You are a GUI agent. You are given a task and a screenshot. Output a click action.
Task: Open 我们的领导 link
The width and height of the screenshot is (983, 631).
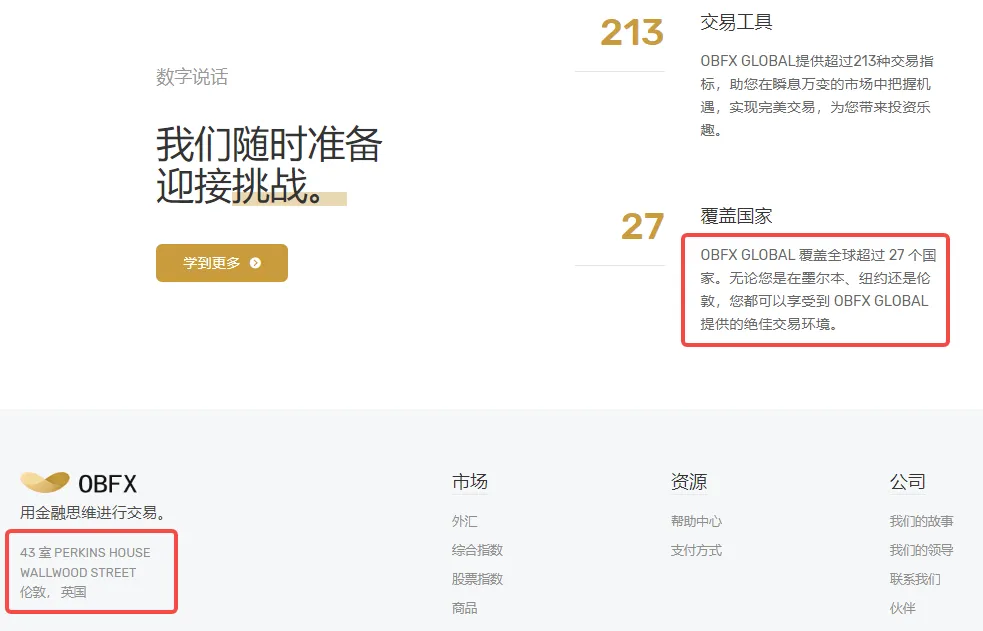click(x=921, y=550)
